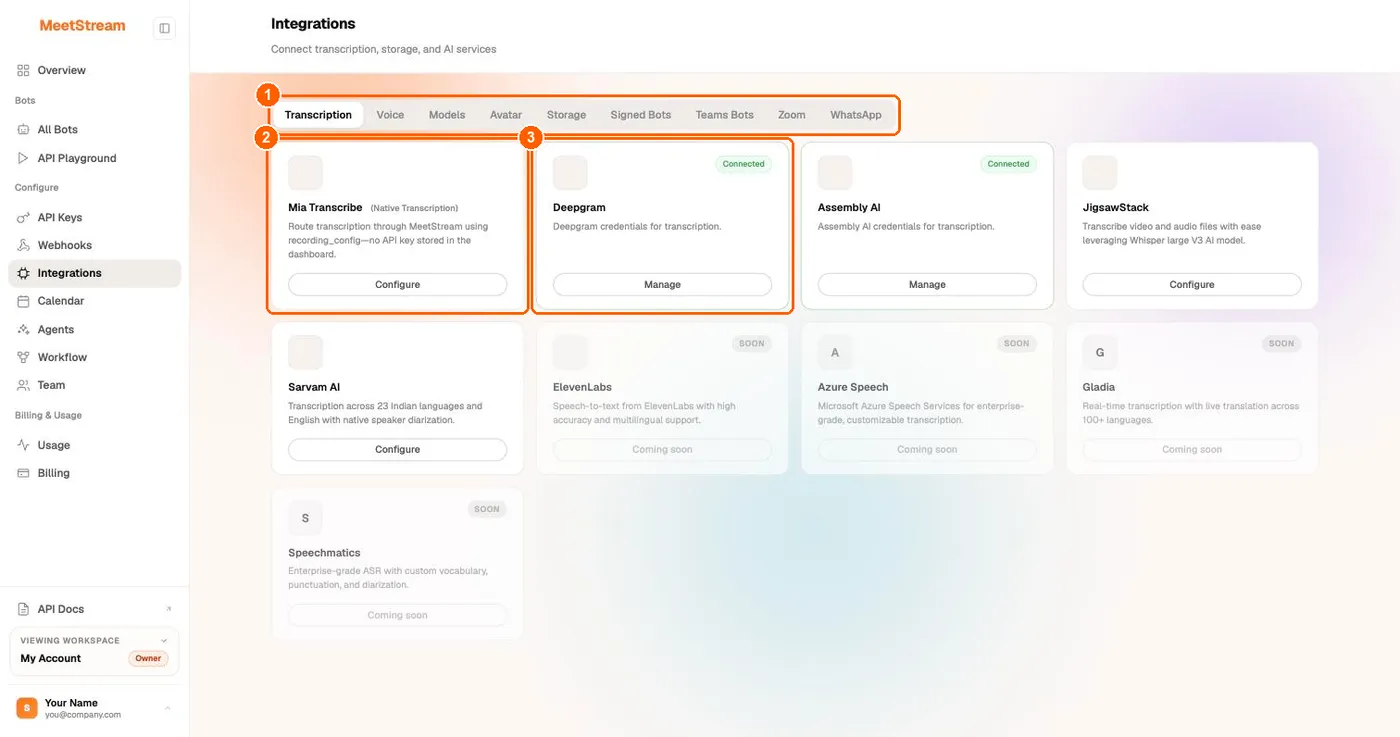Click the Workflow icon in sidebar

tap(23, 357)
